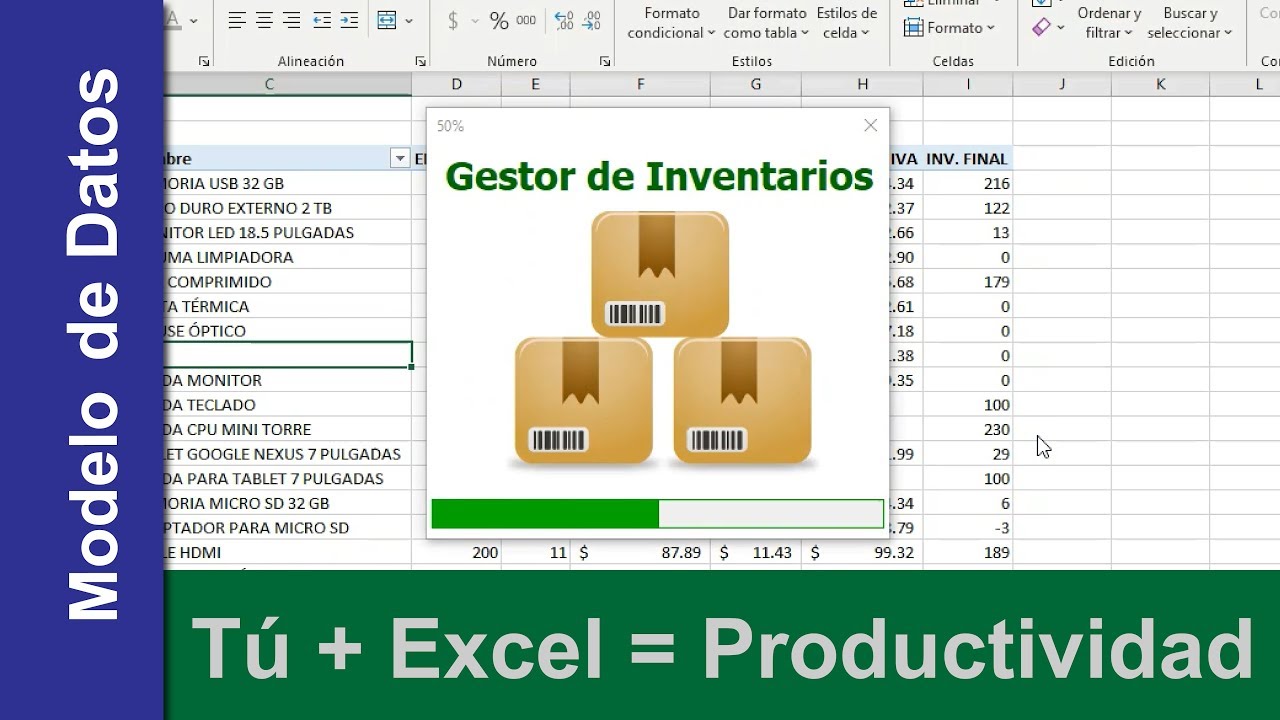Screen dimensions: 1280x720
Task: Open Formato condicional menu
Action: pos(671,23)
